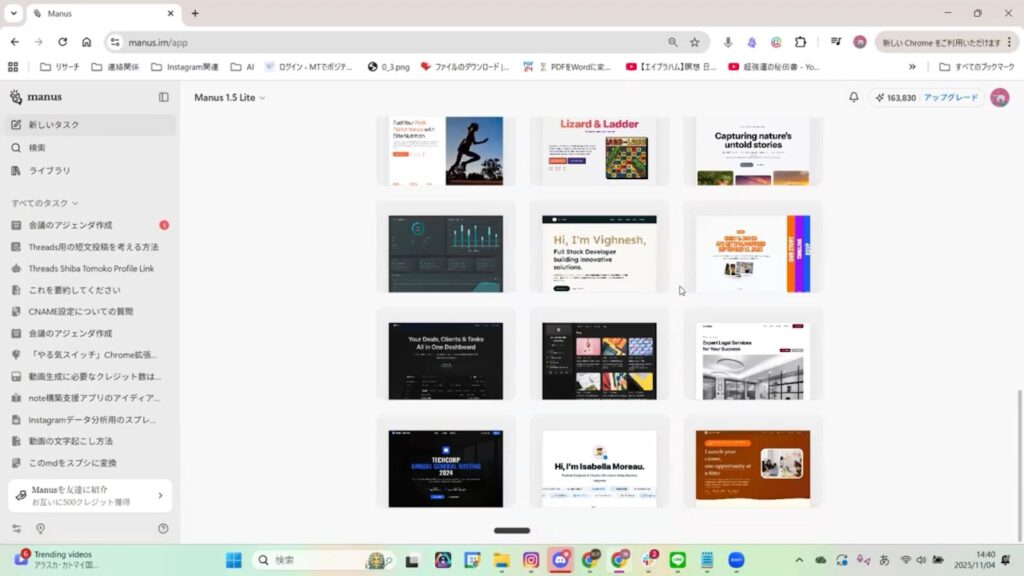Open the sidebar settings sliders icon

[x=16, y=529]
